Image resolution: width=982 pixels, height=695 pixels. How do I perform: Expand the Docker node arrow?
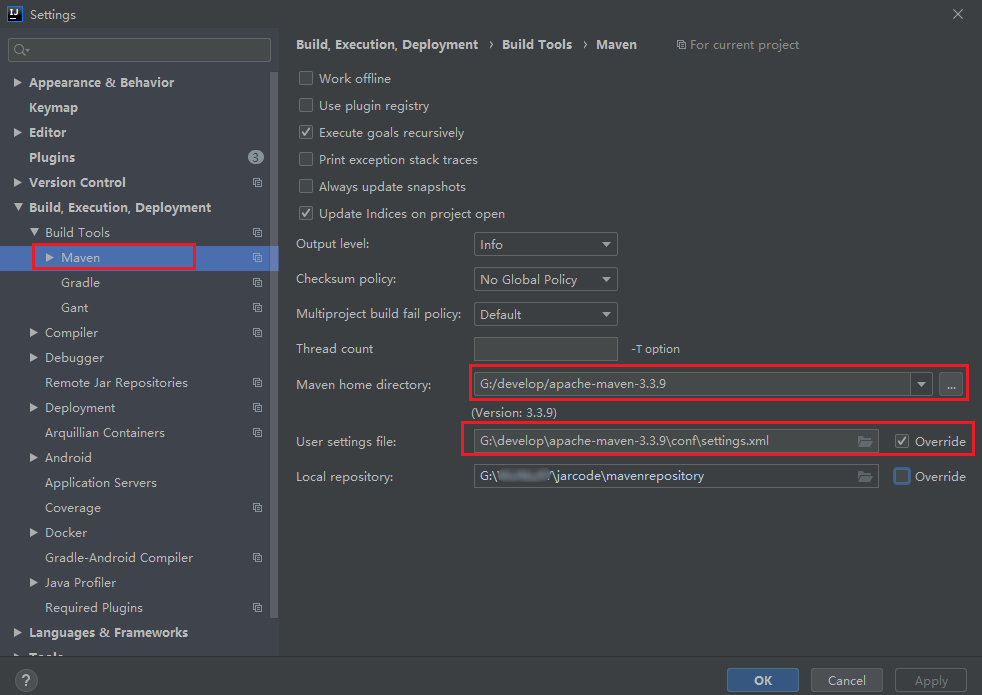pos(34,533)
